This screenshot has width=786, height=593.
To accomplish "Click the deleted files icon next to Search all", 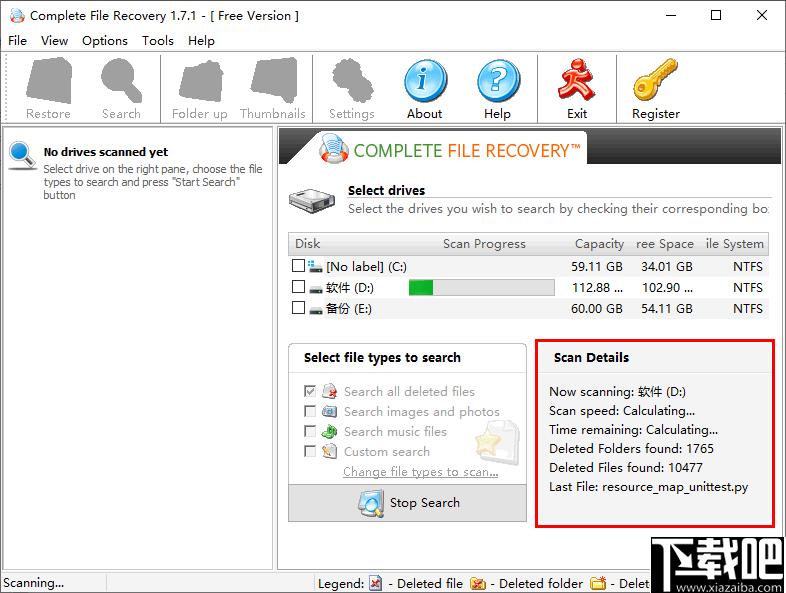I will tap(329, 391).
